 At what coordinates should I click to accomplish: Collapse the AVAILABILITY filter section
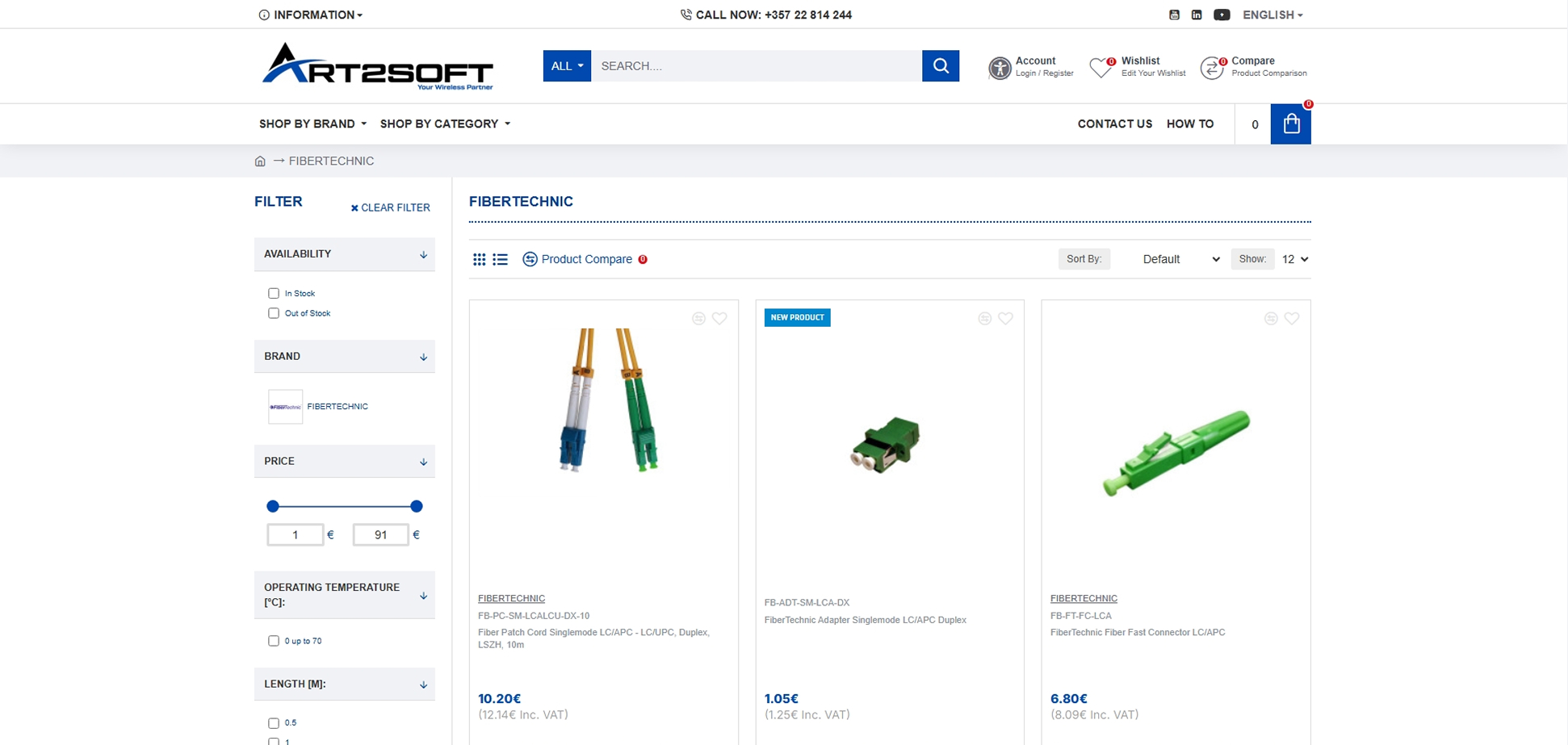tap(345, 254)
